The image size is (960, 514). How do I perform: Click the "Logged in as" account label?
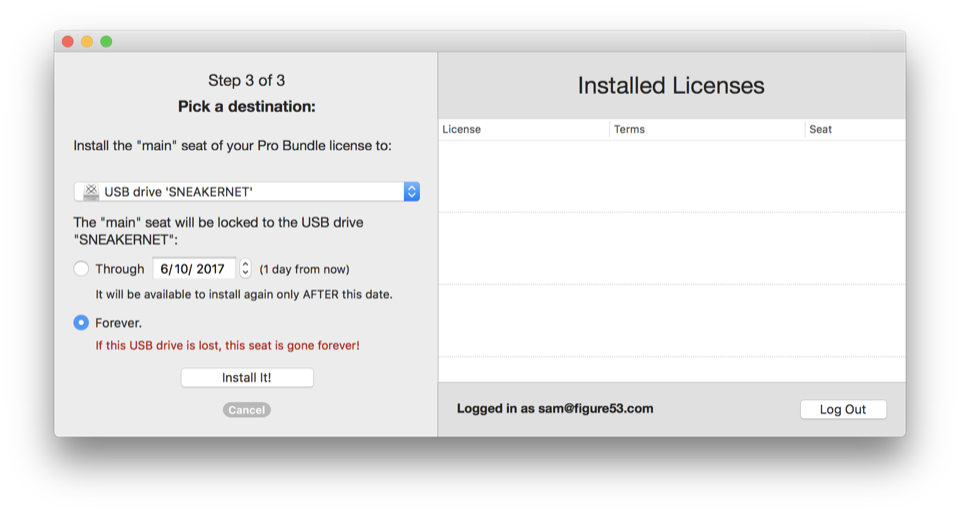pos(555,409)
